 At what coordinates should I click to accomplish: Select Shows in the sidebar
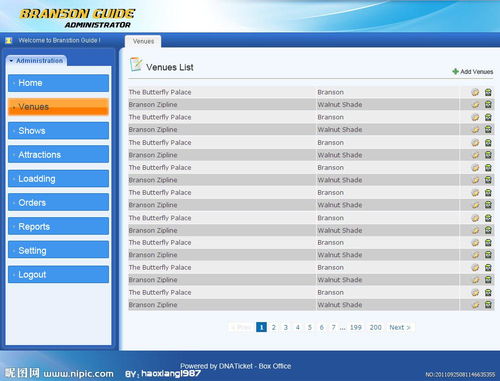(x=58, y=131)
